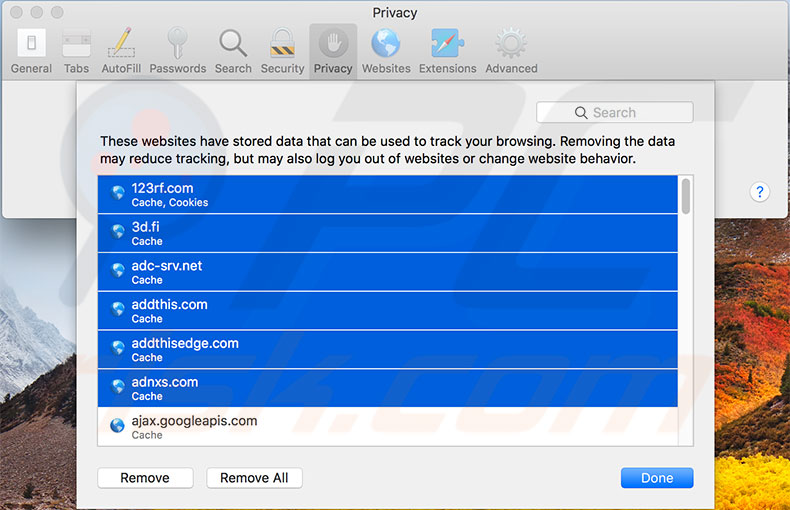This screenshot has height=510, width=790.
Task: Open the General preferences icon
Action: pos(31,43)
